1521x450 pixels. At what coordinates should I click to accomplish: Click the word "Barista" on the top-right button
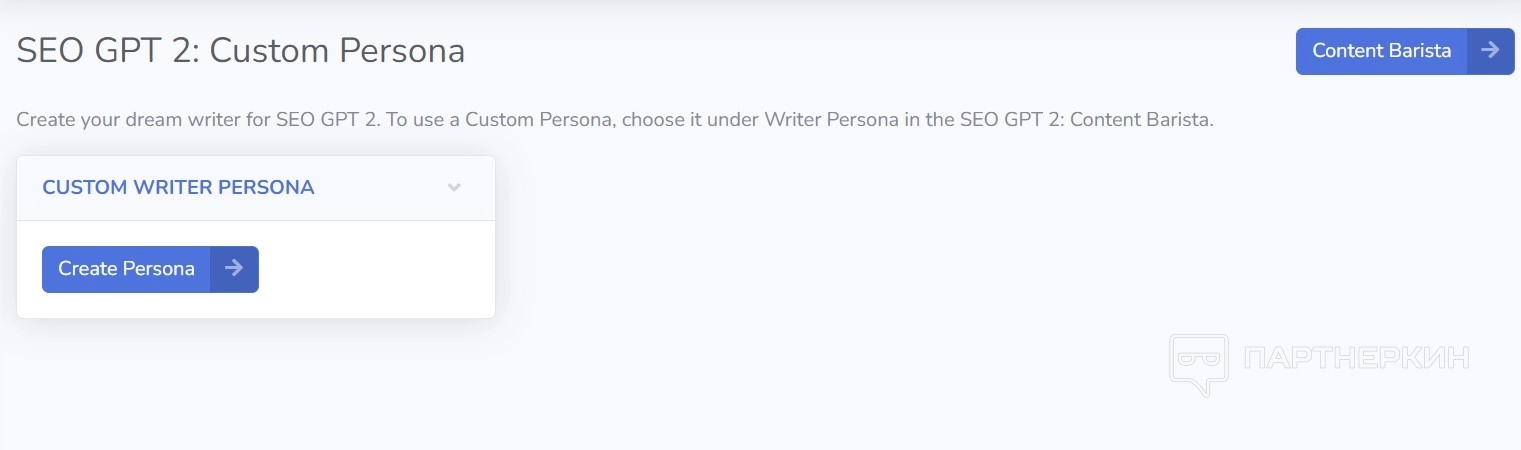point(1419,51)
